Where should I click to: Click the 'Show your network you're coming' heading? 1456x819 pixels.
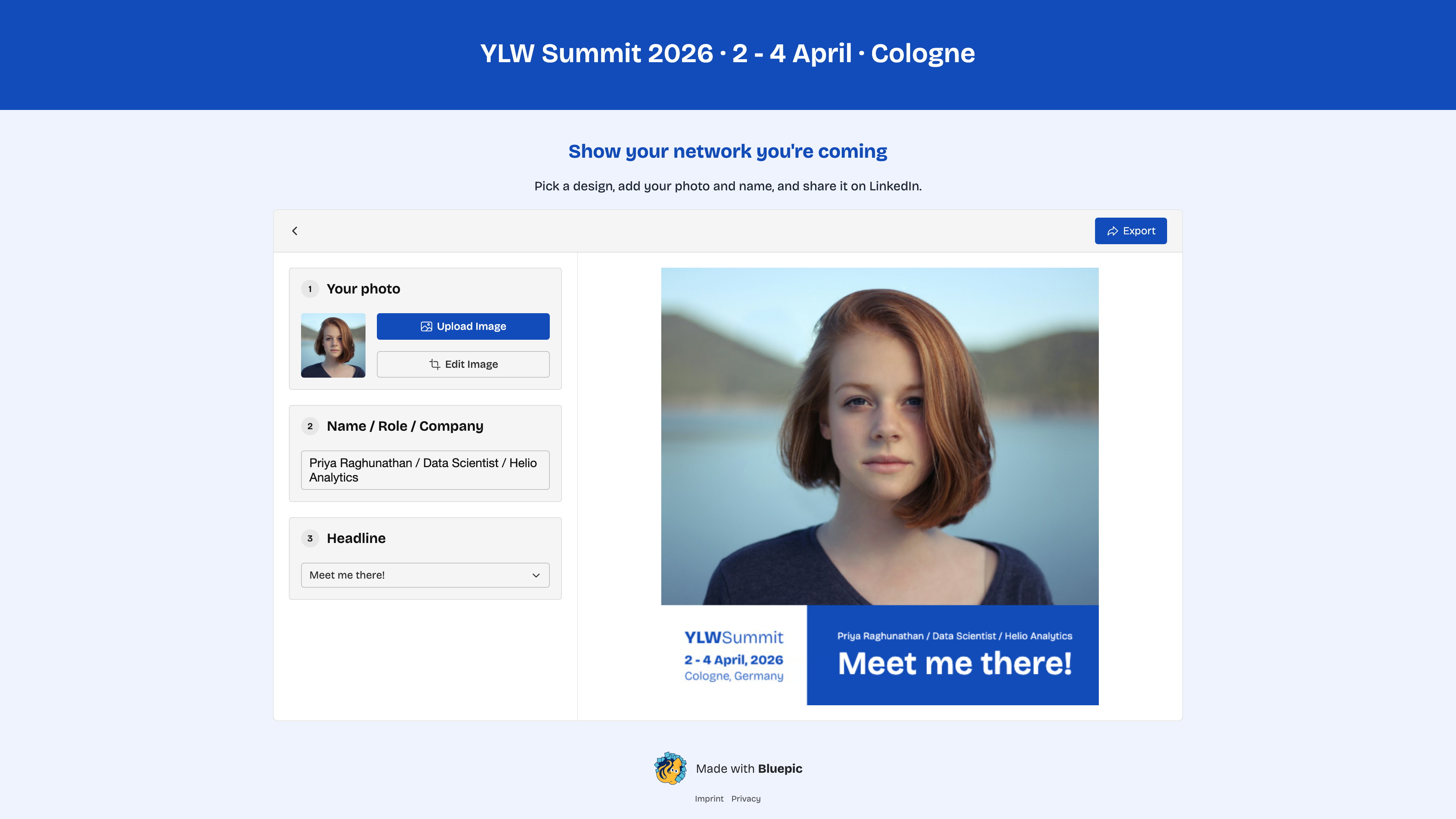[x=728, y=152]
